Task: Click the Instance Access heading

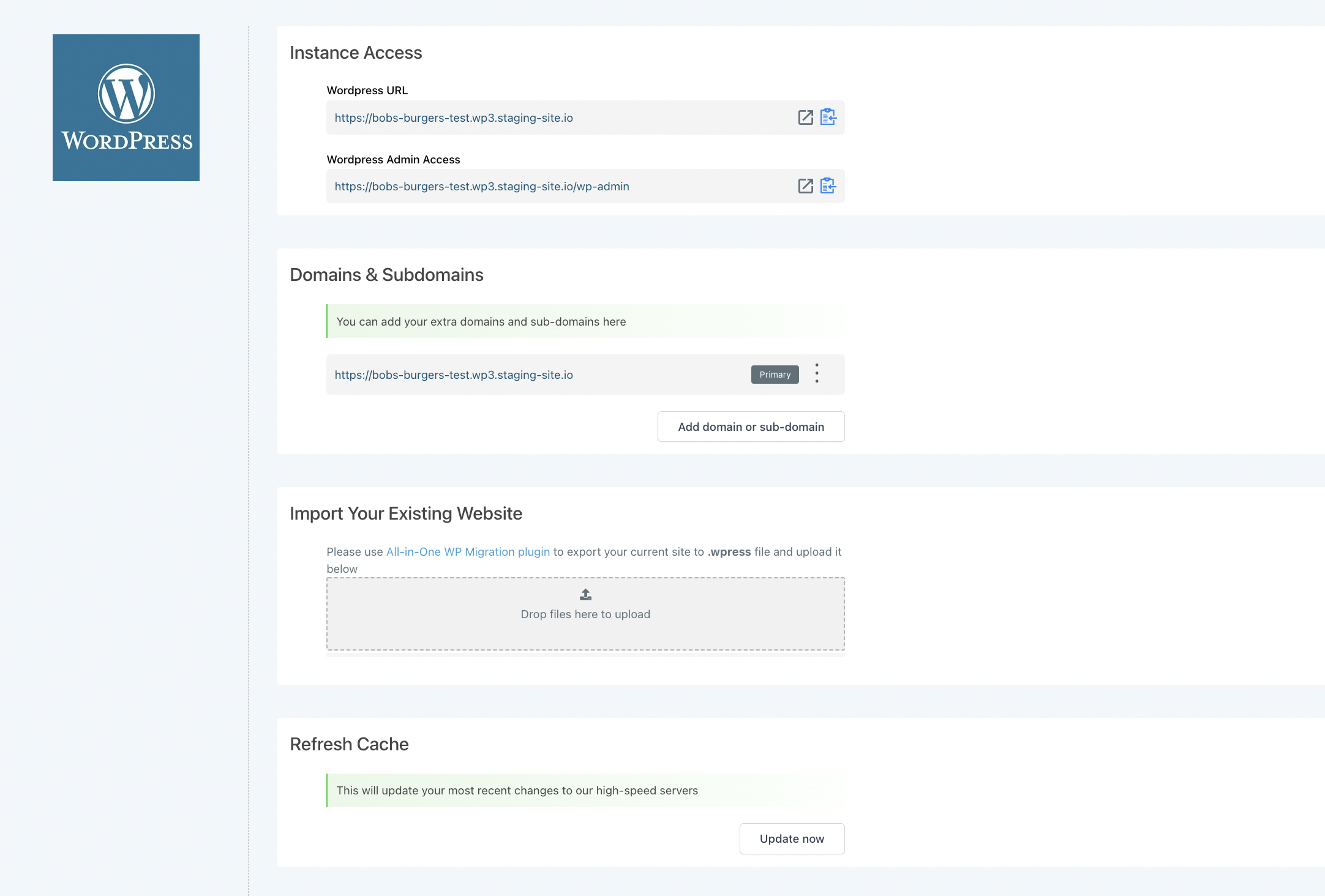Action: (x=356, y=53)
